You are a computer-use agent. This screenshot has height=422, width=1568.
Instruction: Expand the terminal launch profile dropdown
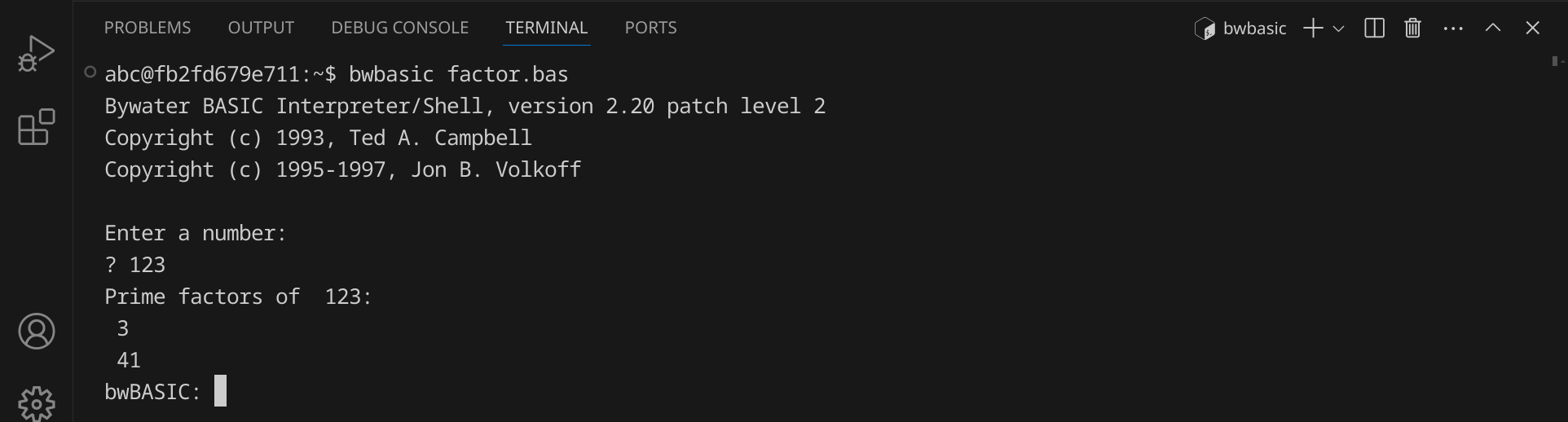(1338, 29)
